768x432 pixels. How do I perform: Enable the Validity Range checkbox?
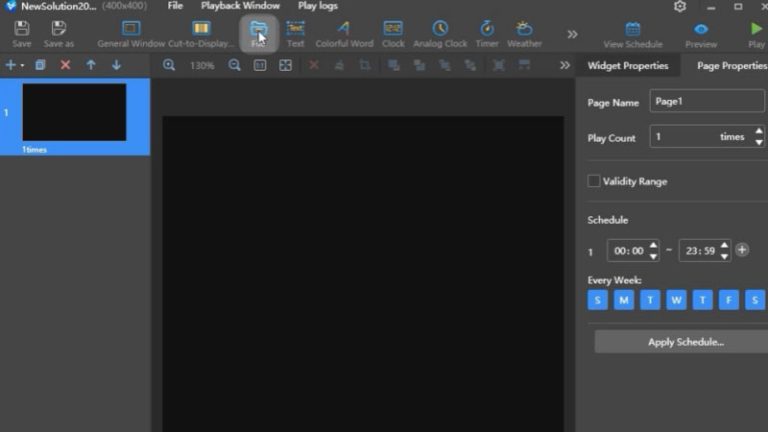[x=594, y=181]
